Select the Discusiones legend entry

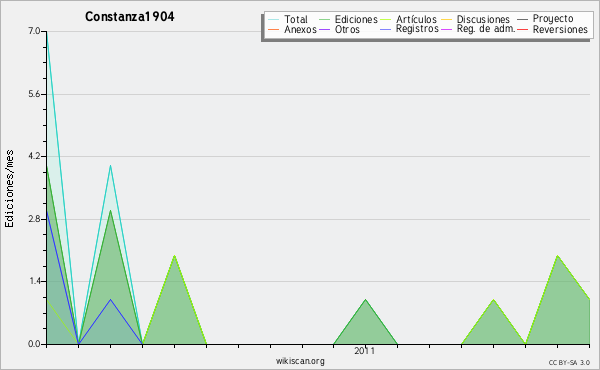coord(483,19)
